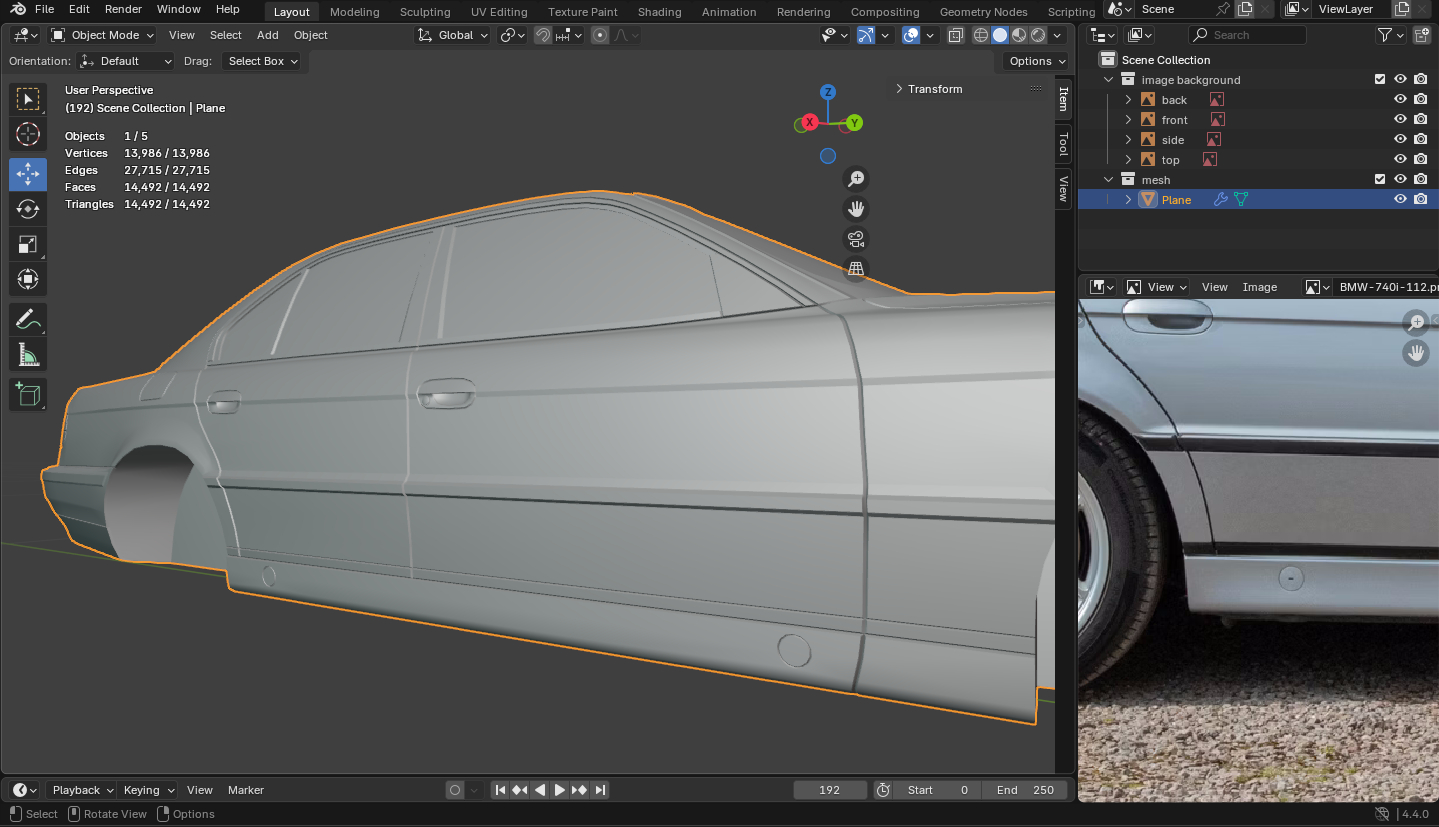Open the Sculpting workspace tab

tap(425, 12)
